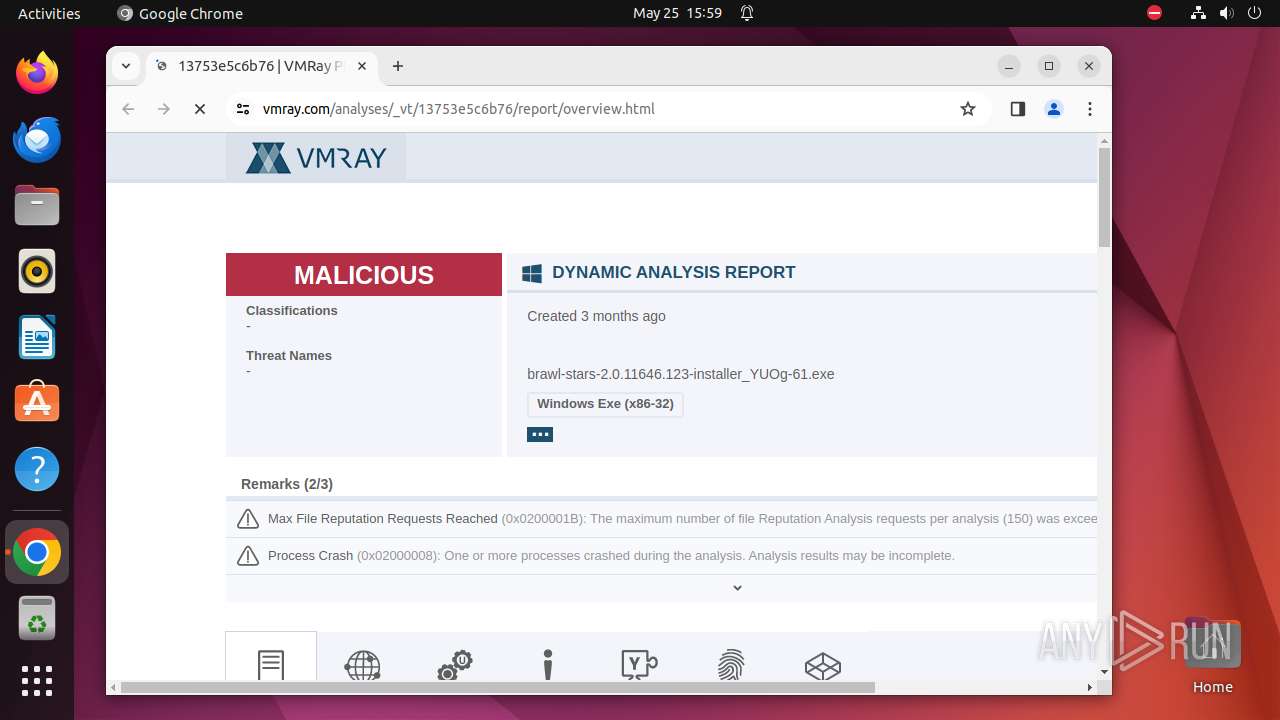Show Applications grid
This screenshot has width=1280, height=720.
(37, 681)
